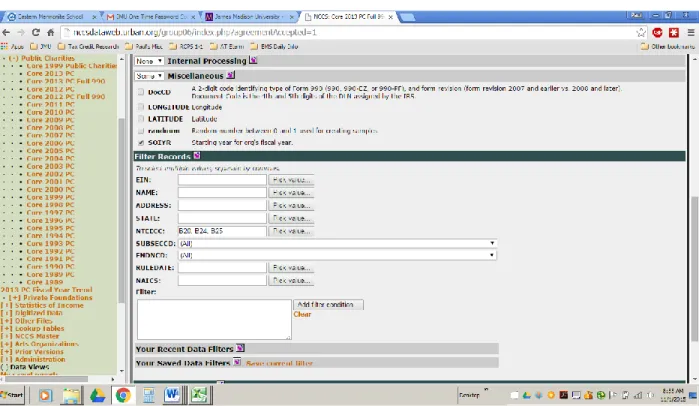Expand the Arts Organizations node
This screenshot has height=406, width=699.
point(6,344)
